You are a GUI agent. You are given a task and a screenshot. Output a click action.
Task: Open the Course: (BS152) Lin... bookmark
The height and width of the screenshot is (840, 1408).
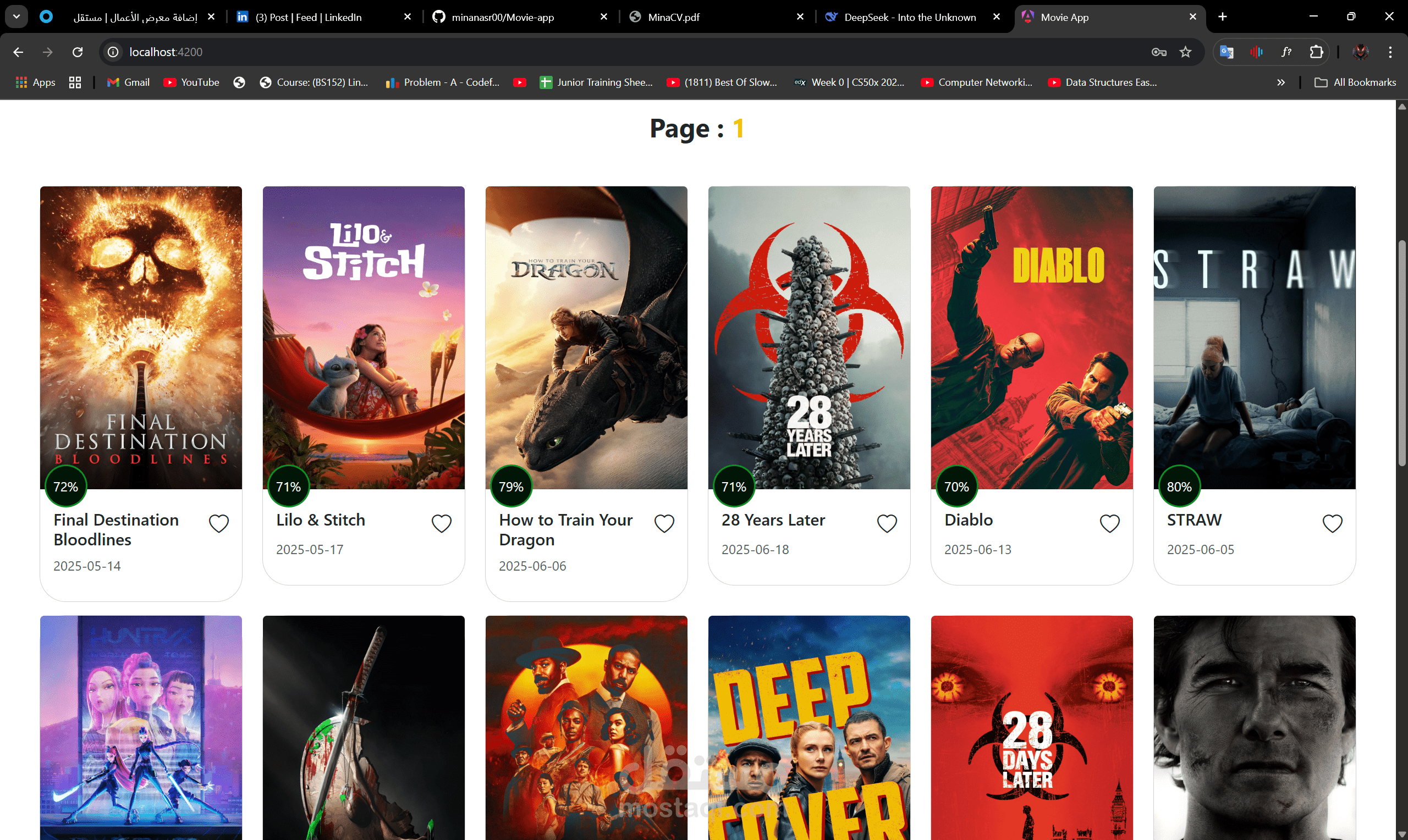pos(313,82)
